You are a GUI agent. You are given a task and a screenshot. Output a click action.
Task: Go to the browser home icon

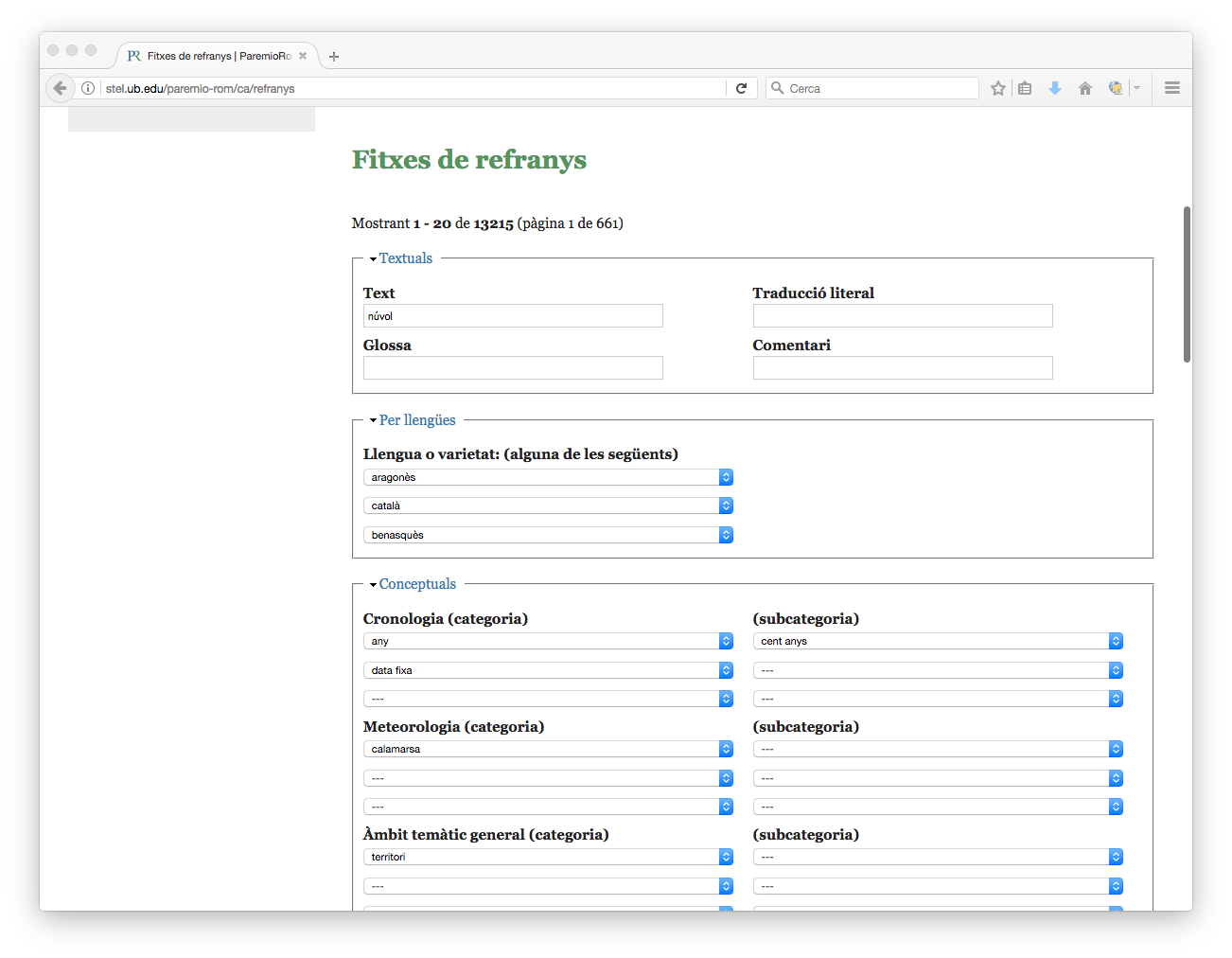(x=1085, y=88)
